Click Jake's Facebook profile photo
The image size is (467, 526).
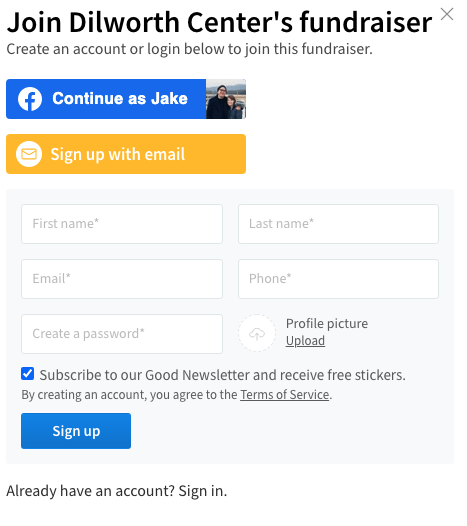[x=226, y=99]
